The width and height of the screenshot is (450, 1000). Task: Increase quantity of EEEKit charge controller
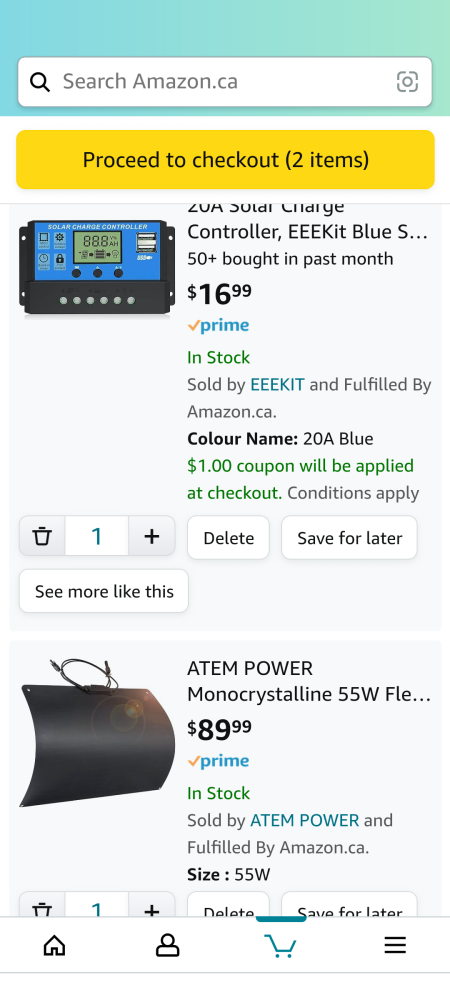pyautogui.click(x=152, y=536)
